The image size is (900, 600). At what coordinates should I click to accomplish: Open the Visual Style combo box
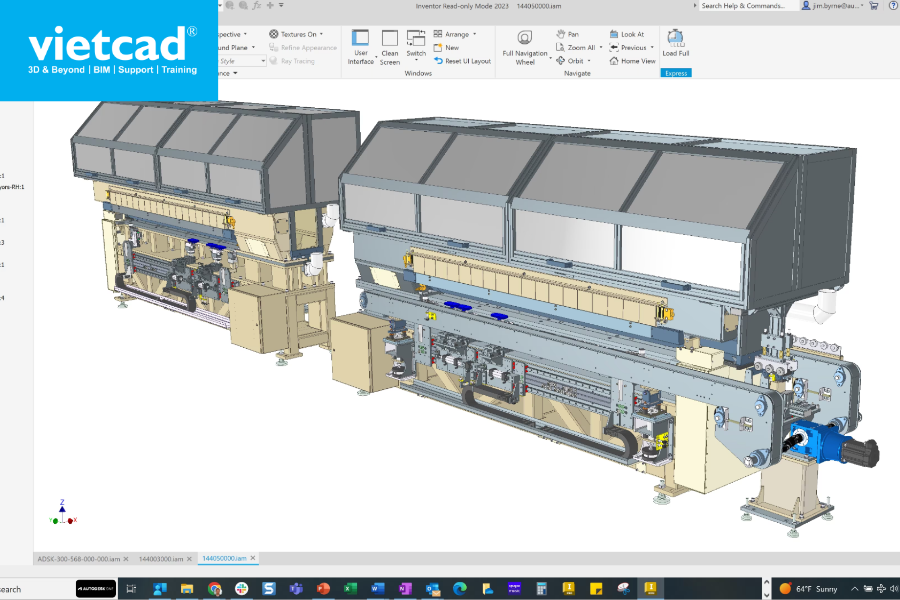[x=242, y=61]
